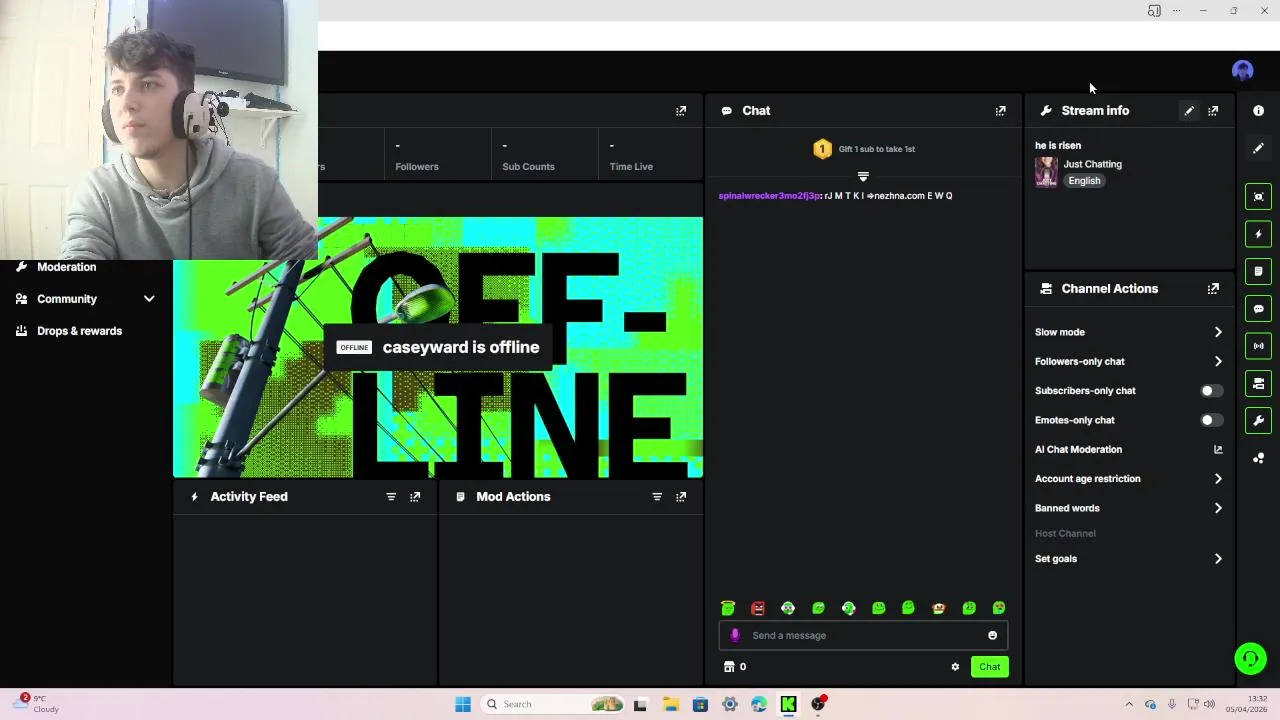Click the Just Chatting category name
1280x720 pixels.
(x=1092, y=164)
